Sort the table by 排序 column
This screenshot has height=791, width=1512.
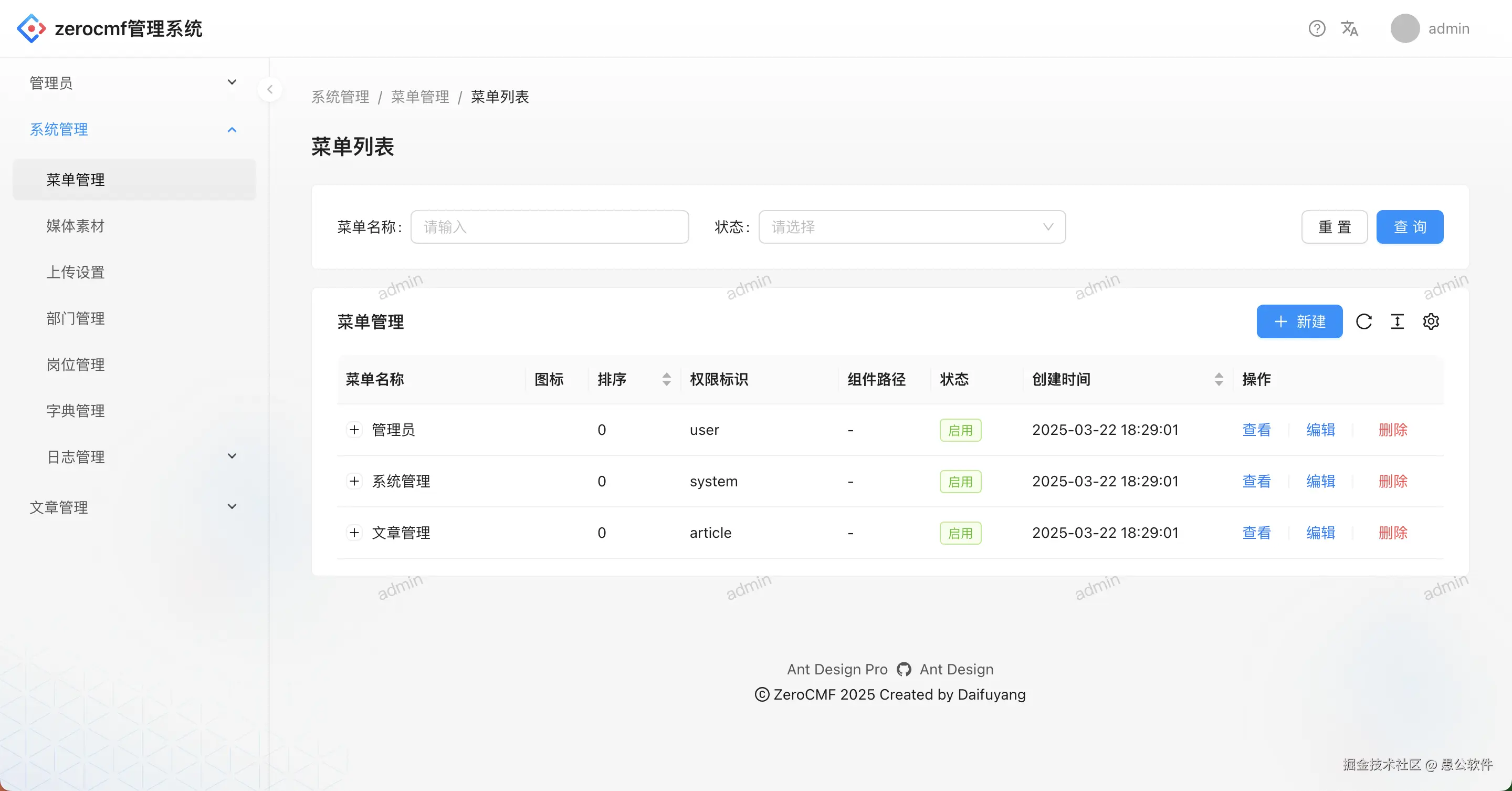(666, 379)
